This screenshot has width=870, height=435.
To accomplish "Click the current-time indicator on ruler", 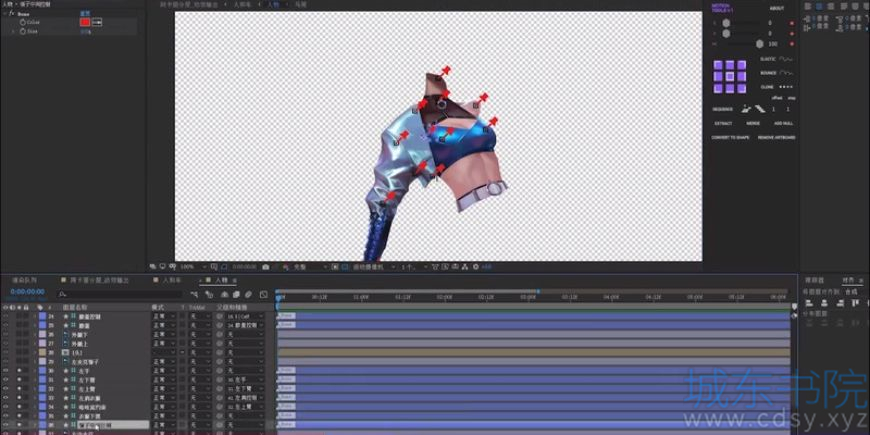I will tap(278, 298).
